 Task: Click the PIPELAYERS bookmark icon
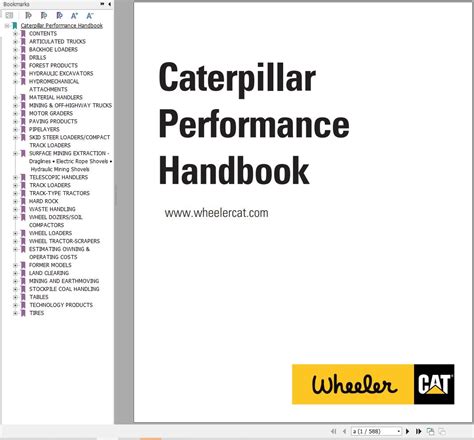point(23,129)
